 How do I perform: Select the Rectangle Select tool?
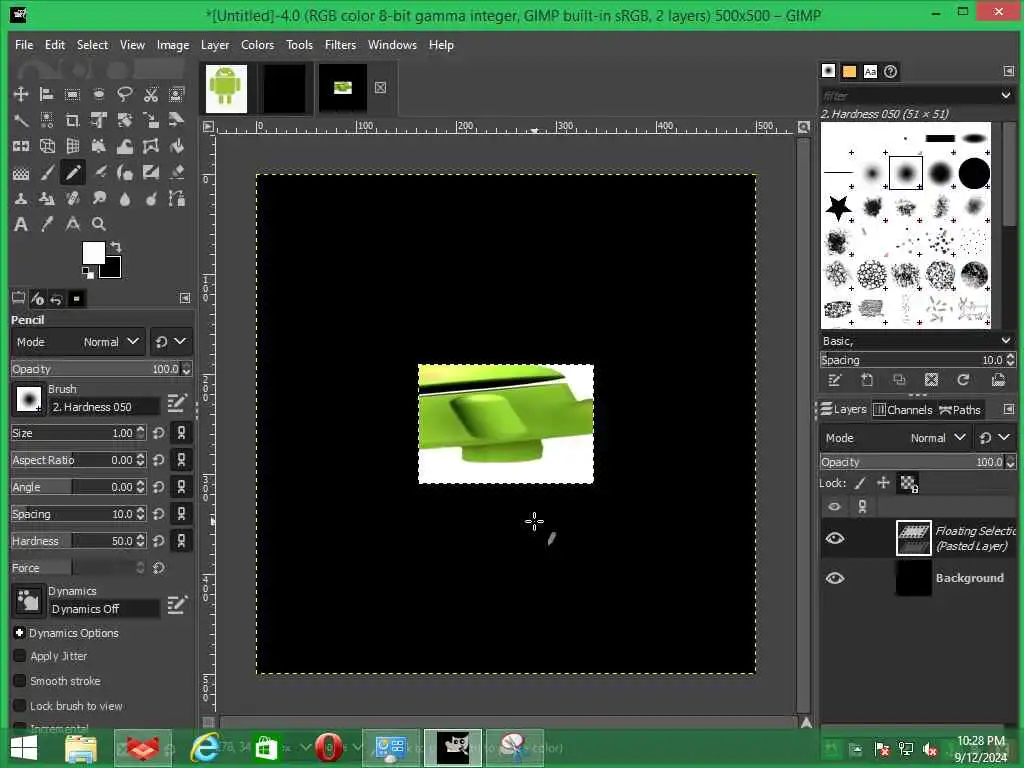coord(72,94)
